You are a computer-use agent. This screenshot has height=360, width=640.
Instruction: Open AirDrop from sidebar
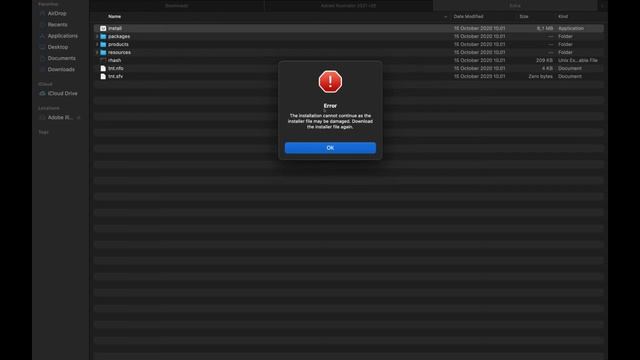pyautogui.click(x=57, y=13)
